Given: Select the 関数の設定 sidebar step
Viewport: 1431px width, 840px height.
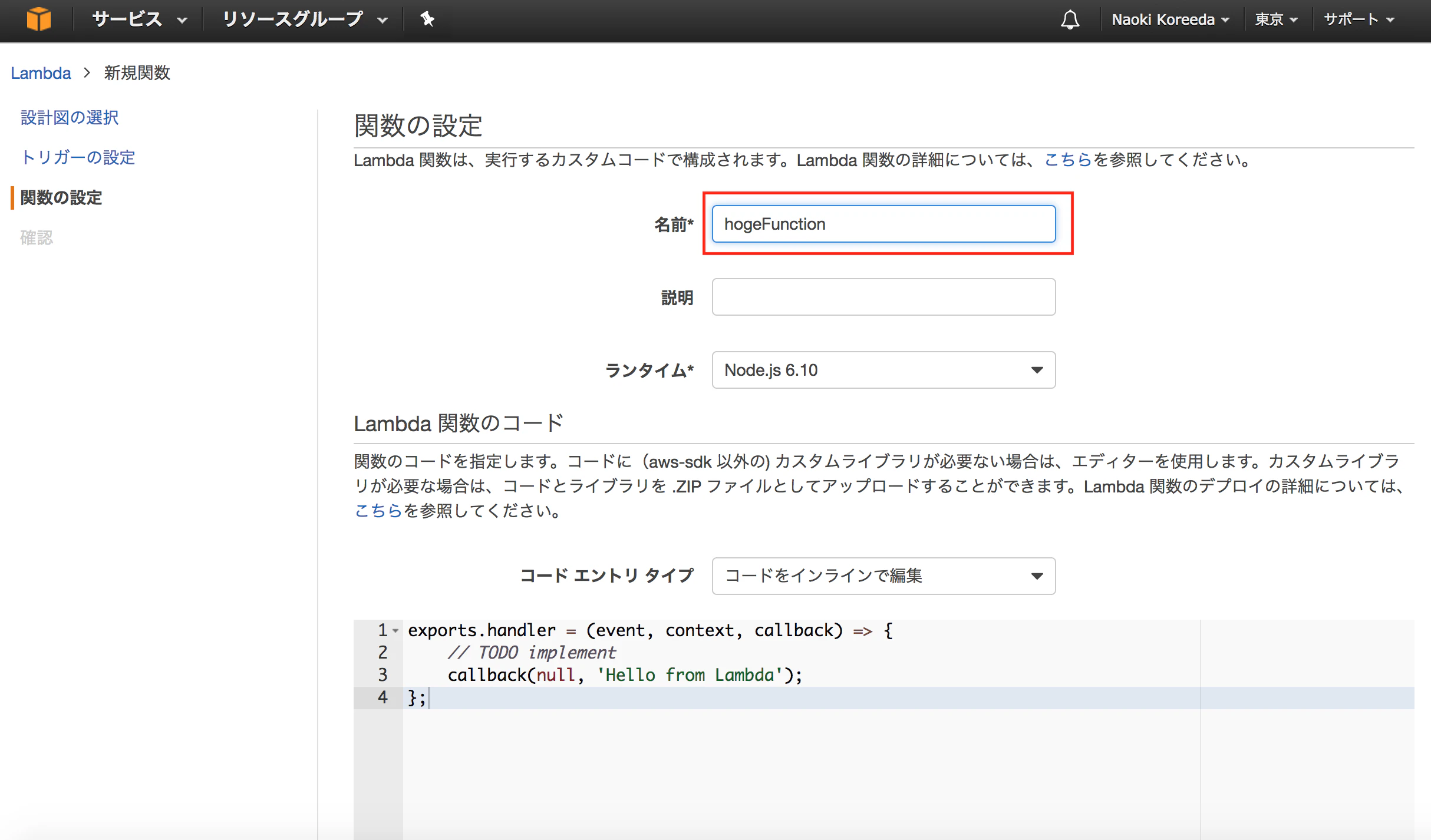Looking at the screenshot, I should (61, 197).
